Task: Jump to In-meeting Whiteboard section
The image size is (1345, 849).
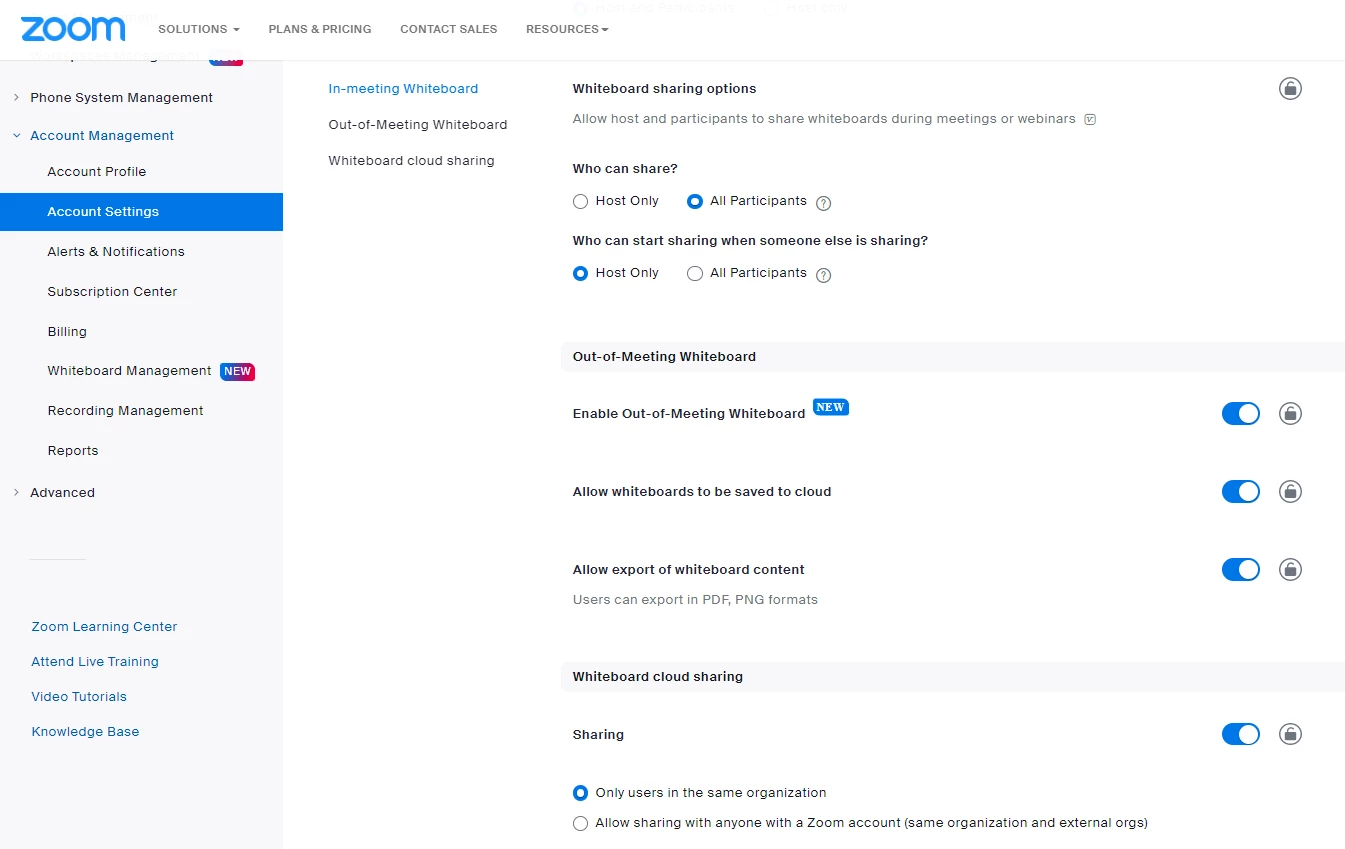Action: click(x=403, y=89)
